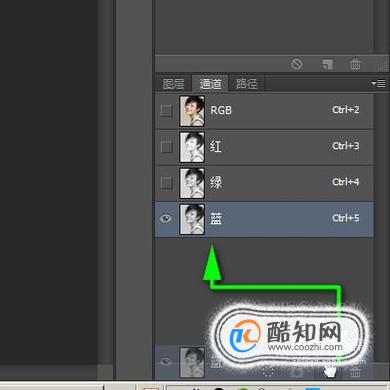Switch to the 路径 tab
The height and width of the screenshot is (390, 390).
[x=247, y=84]
